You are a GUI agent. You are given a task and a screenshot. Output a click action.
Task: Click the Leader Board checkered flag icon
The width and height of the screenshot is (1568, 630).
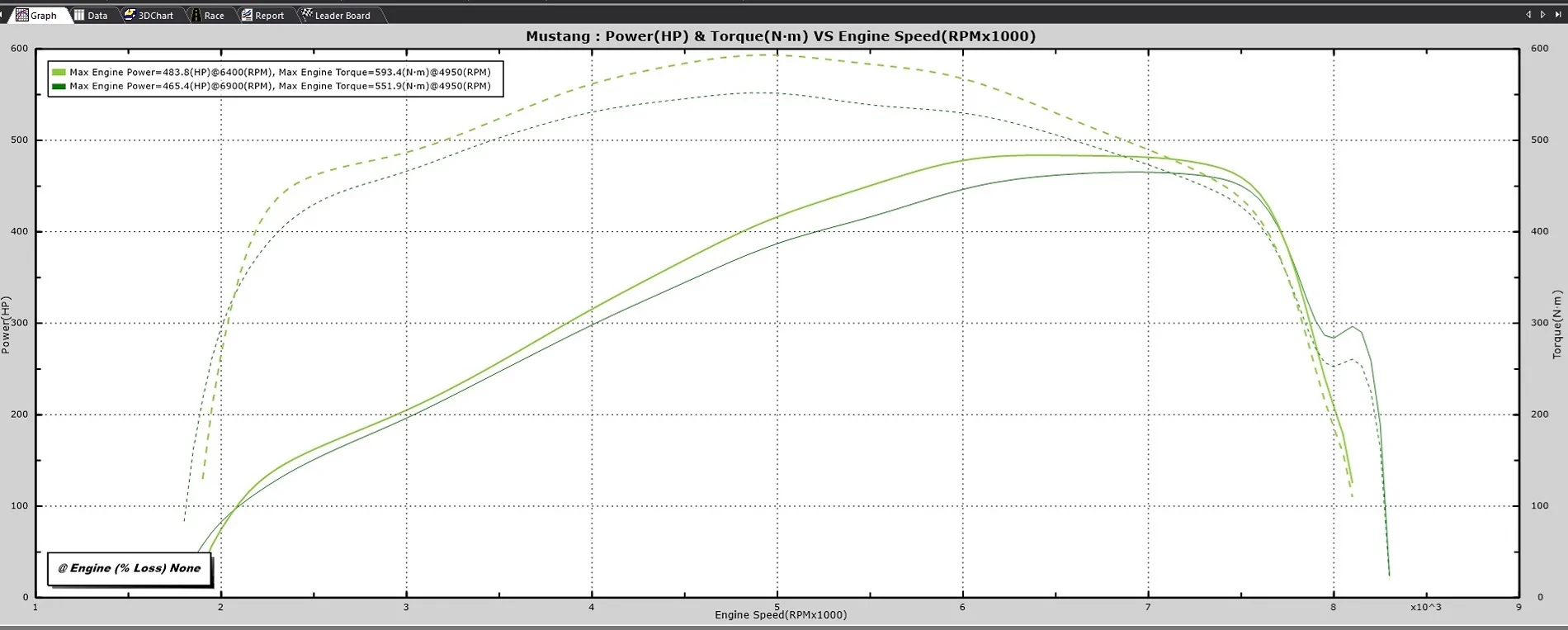coord(307,14)
